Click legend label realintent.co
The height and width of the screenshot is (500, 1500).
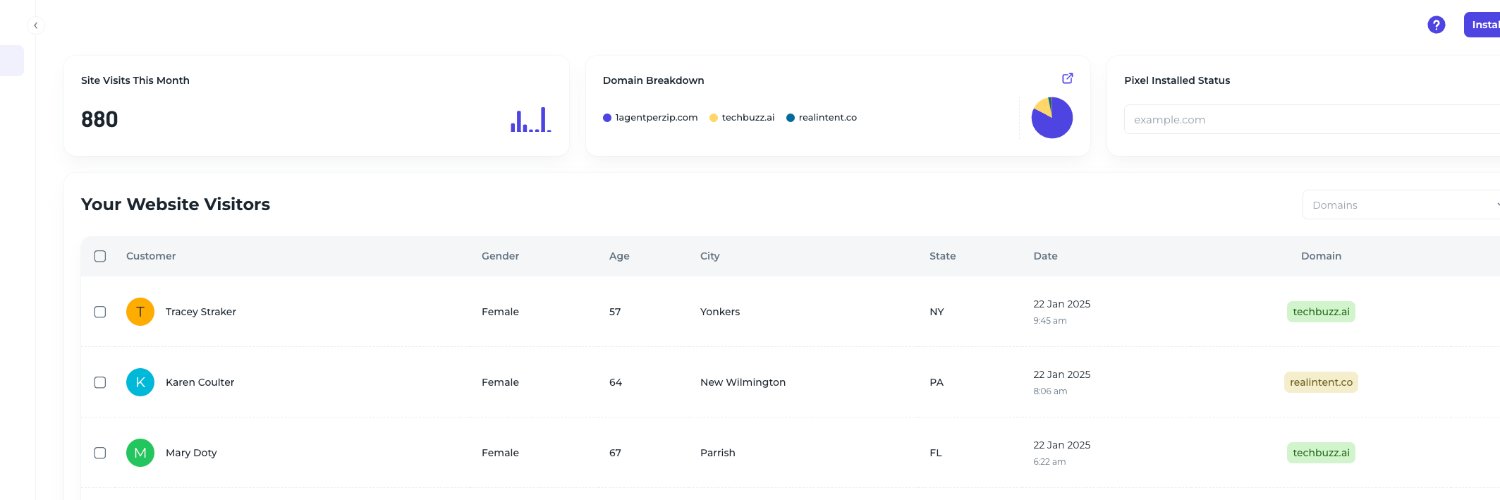coord(827,118)
